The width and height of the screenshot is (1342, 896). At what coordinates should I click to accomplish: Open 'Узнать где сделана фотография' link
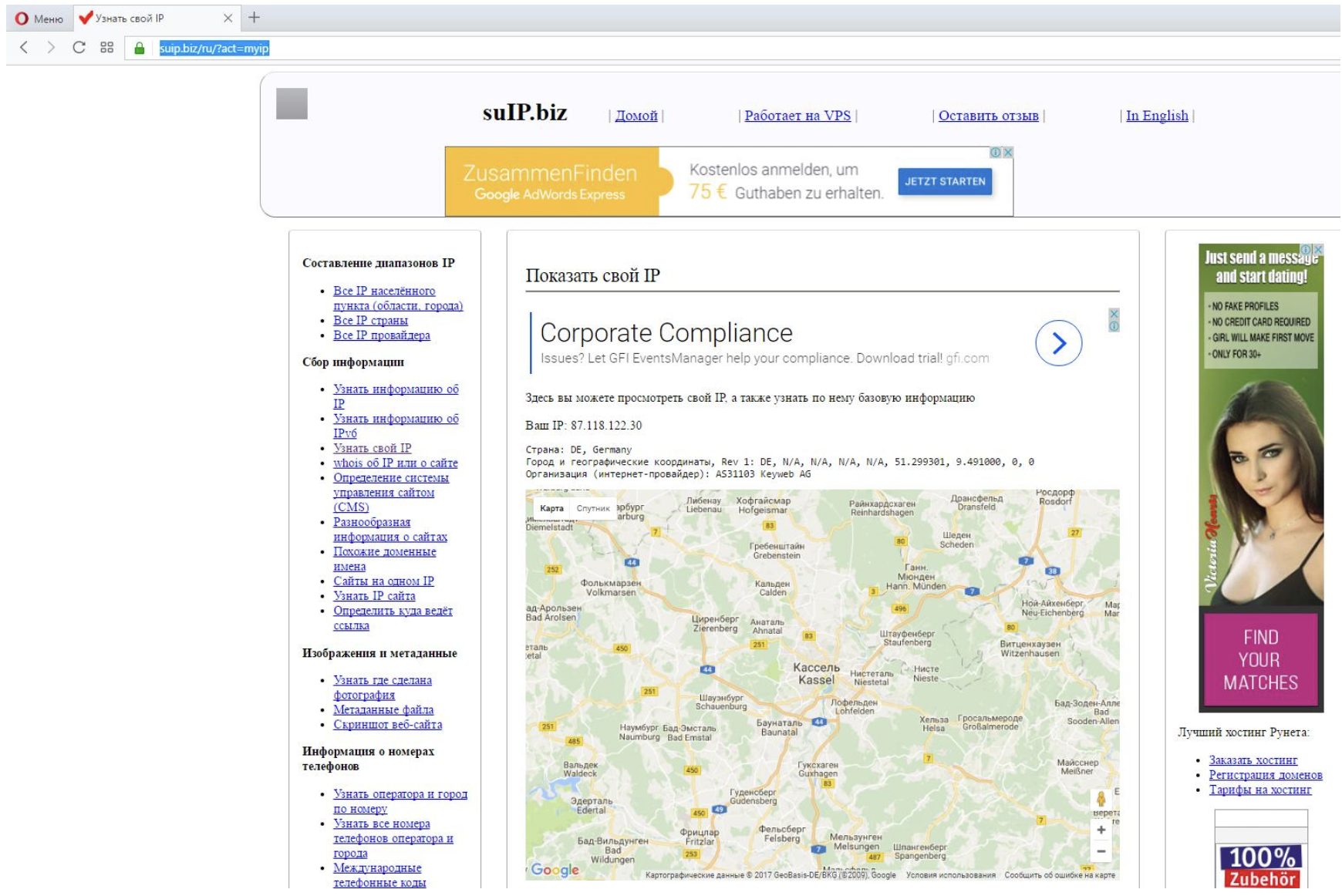pyautogui.click(x=383, y=688)
